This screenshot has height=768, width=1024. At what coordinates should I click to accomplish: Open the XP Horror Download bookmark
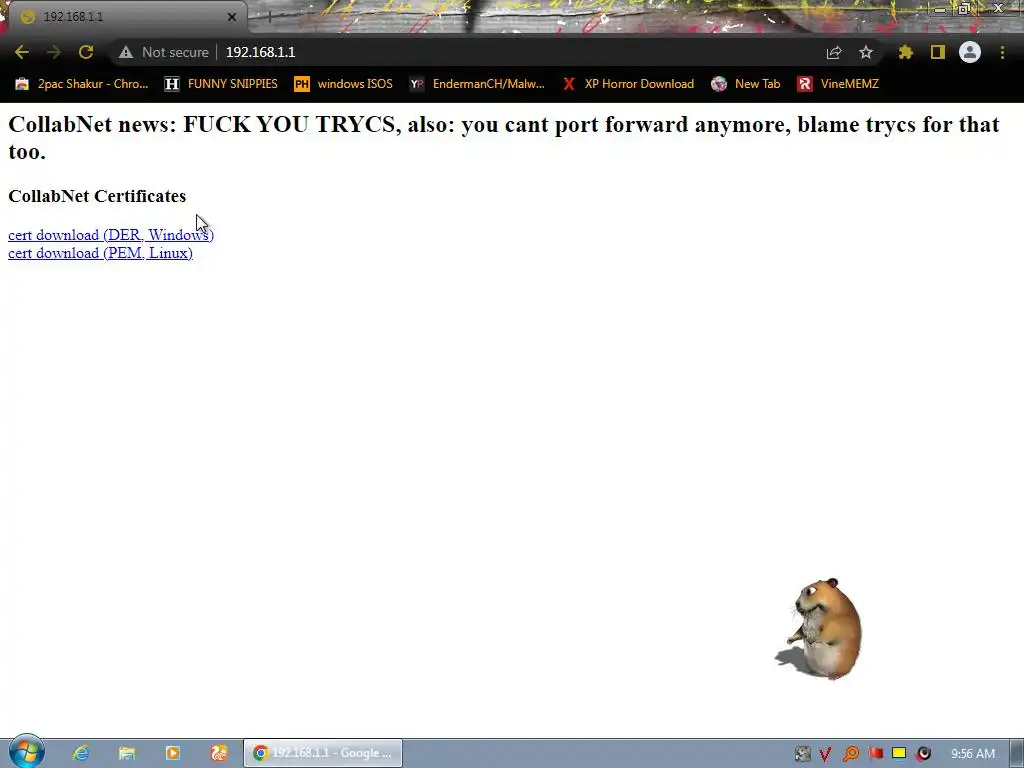point(629,84)
